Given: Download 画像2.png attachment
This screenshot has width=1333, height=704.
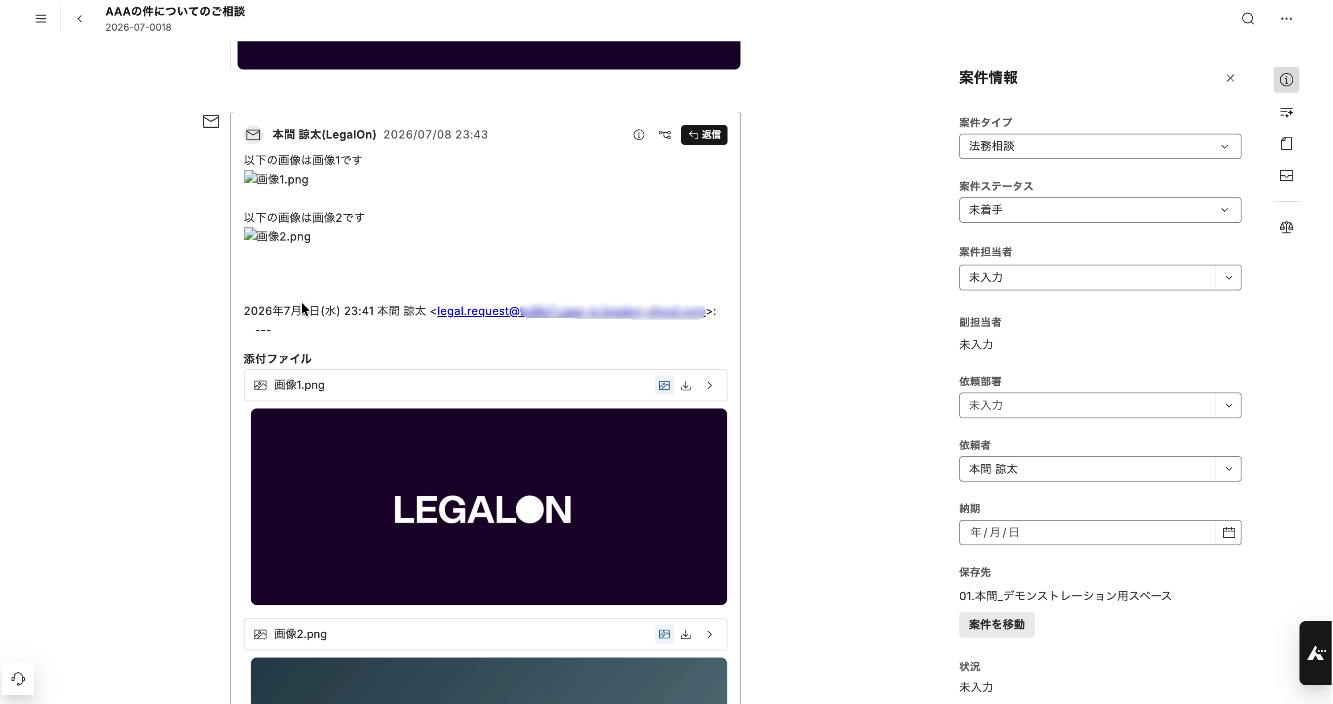Looking at the screenshot, I should coord(686,634).
